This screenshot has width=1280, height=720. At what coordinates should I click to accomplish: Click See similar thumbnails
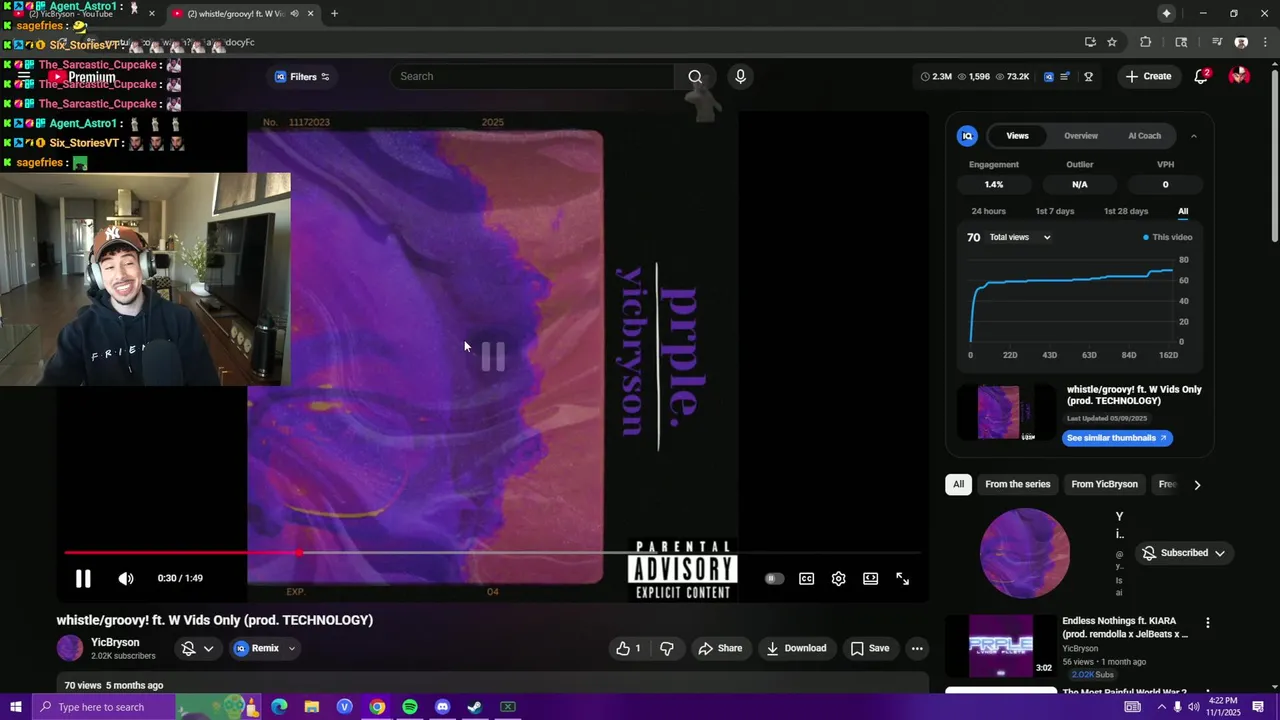[1117, 438]
